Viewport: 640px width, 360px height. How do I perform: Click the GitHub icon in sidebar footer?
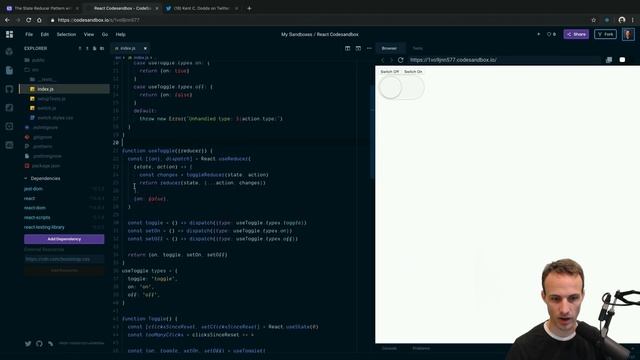click(39, 344)
